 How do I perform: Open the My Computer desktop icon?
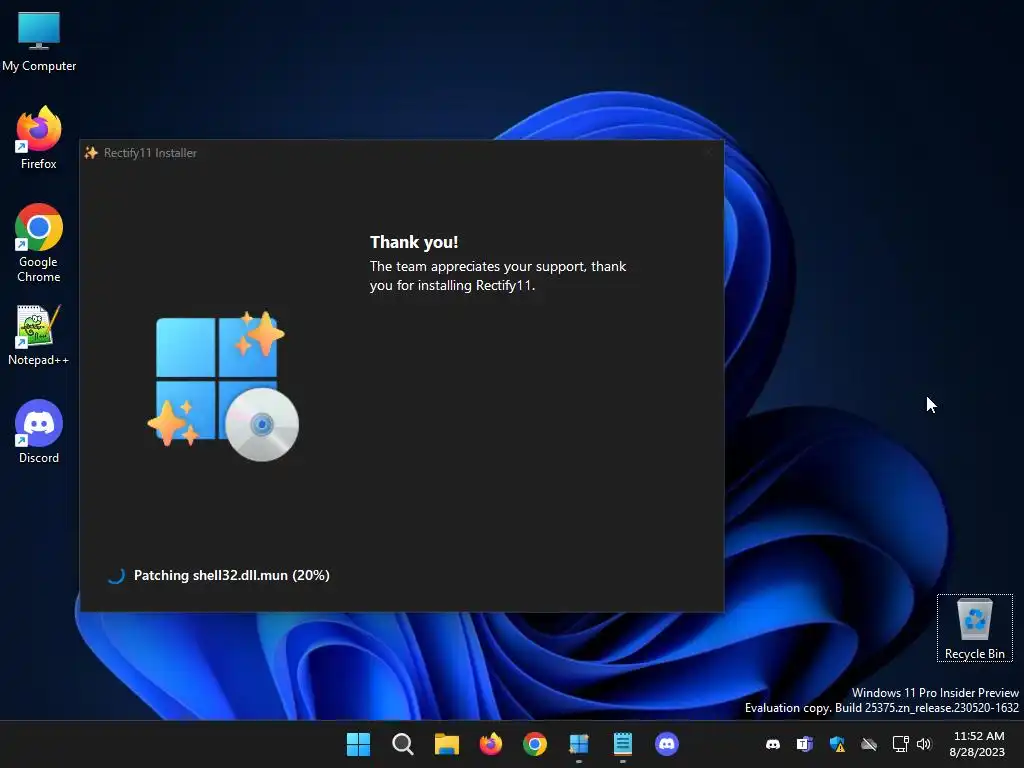click(39, 42)
